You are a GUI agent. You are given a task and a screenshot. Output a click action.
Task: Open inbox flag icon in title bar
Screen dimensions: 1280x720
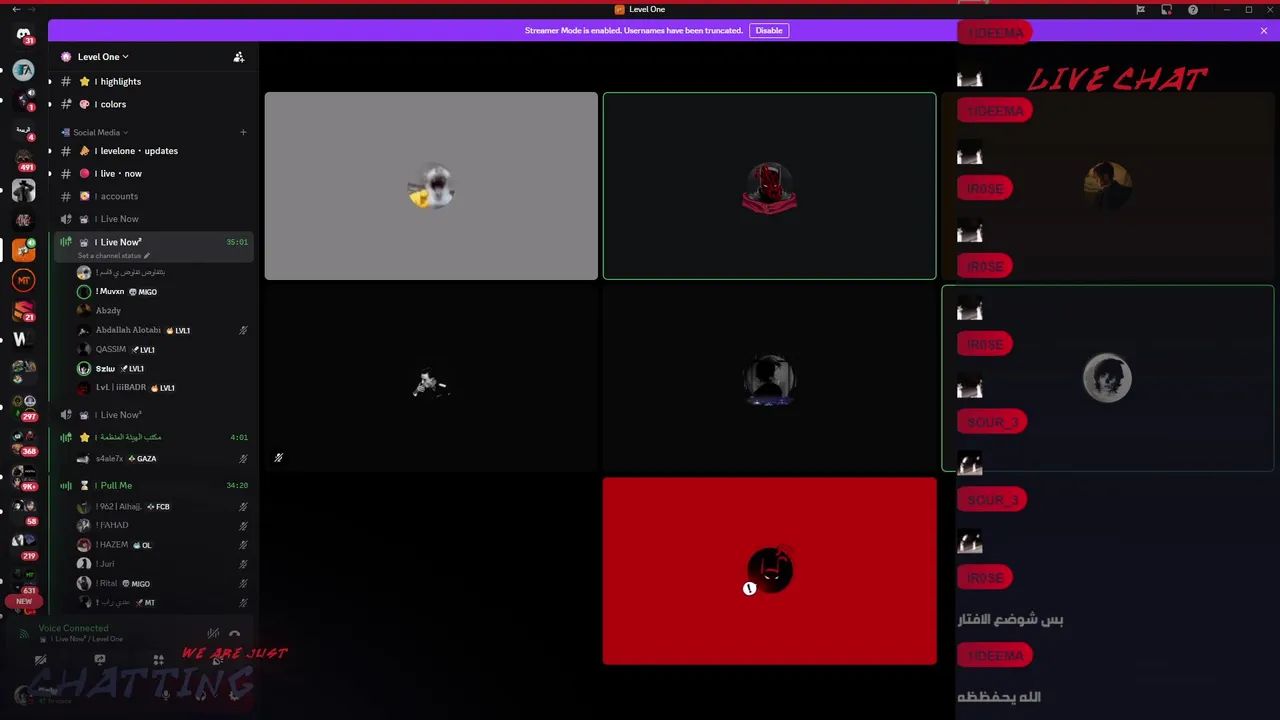click(1140, 10)
